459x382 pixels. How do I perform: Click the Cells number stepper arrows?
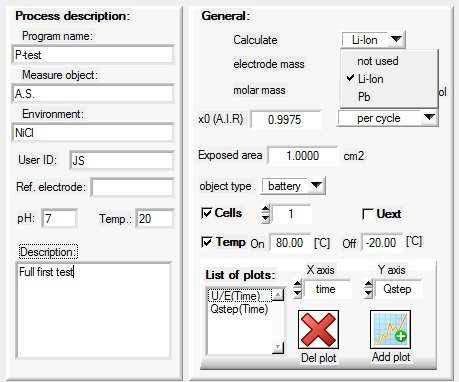tap(265, 214)
